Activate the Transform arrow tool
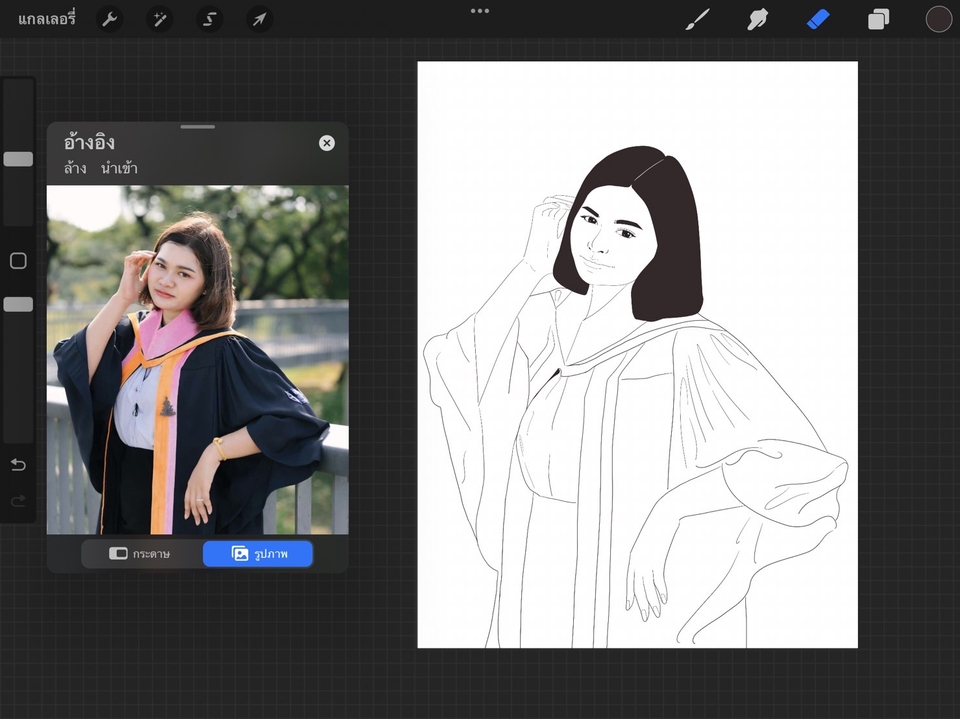The width and height of the screenshot is (960, 719). pyautogui.click(x=259, y=19)
